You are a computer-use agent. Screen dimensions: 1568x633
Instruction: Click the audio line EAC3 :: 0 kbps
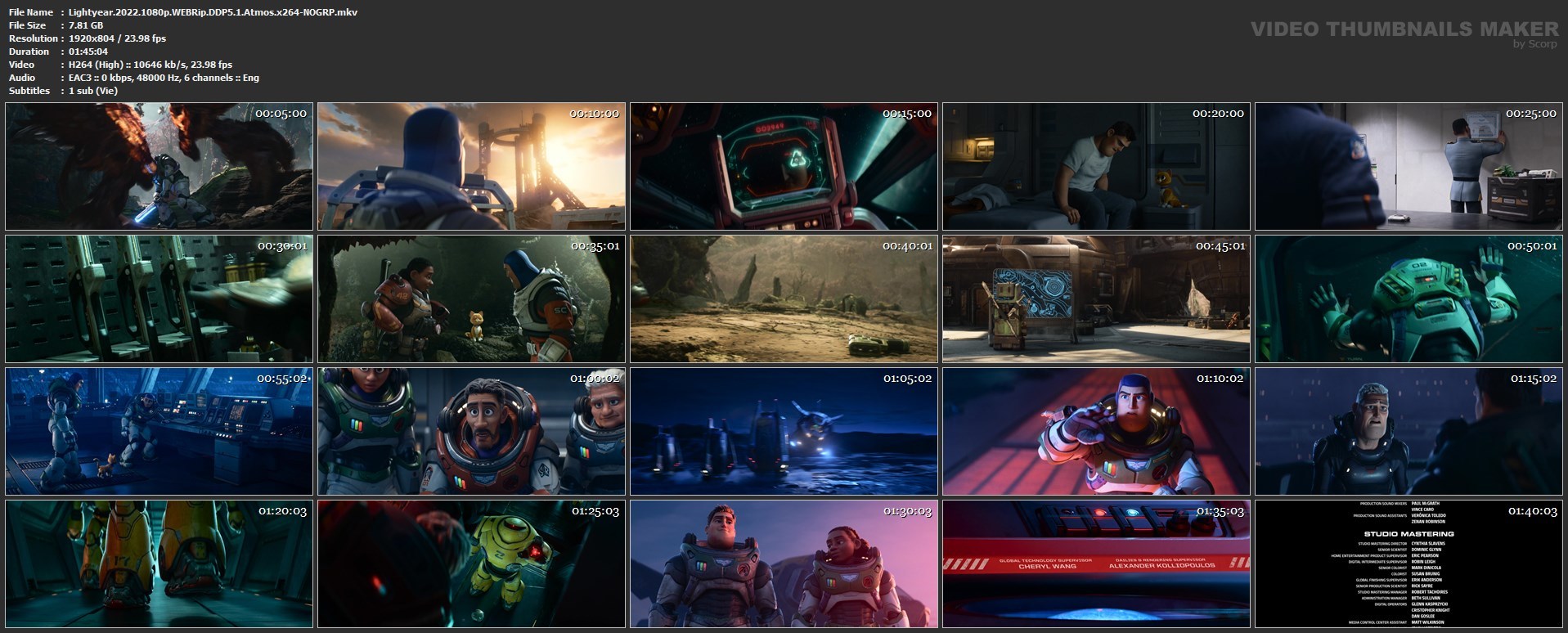[x=164, y=78]
